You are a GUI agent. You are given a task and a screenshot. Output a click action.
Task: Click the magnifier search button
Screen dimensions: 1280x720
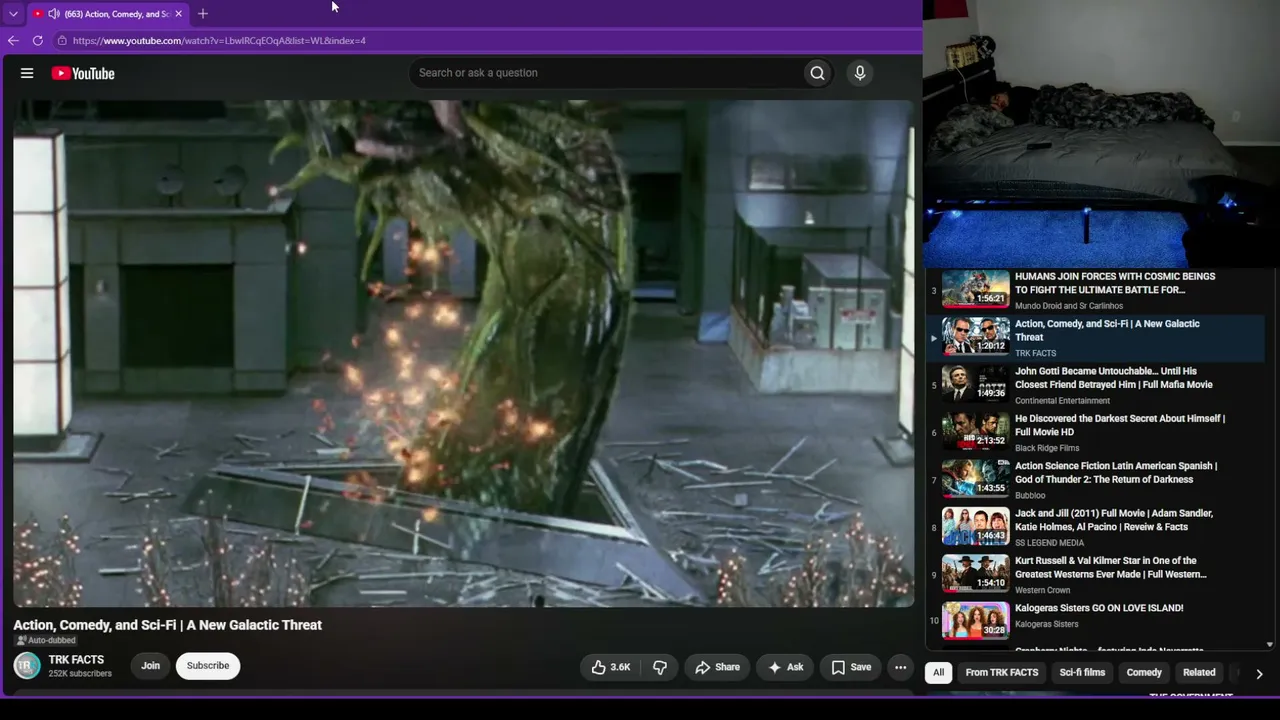(x=817, y=73)
